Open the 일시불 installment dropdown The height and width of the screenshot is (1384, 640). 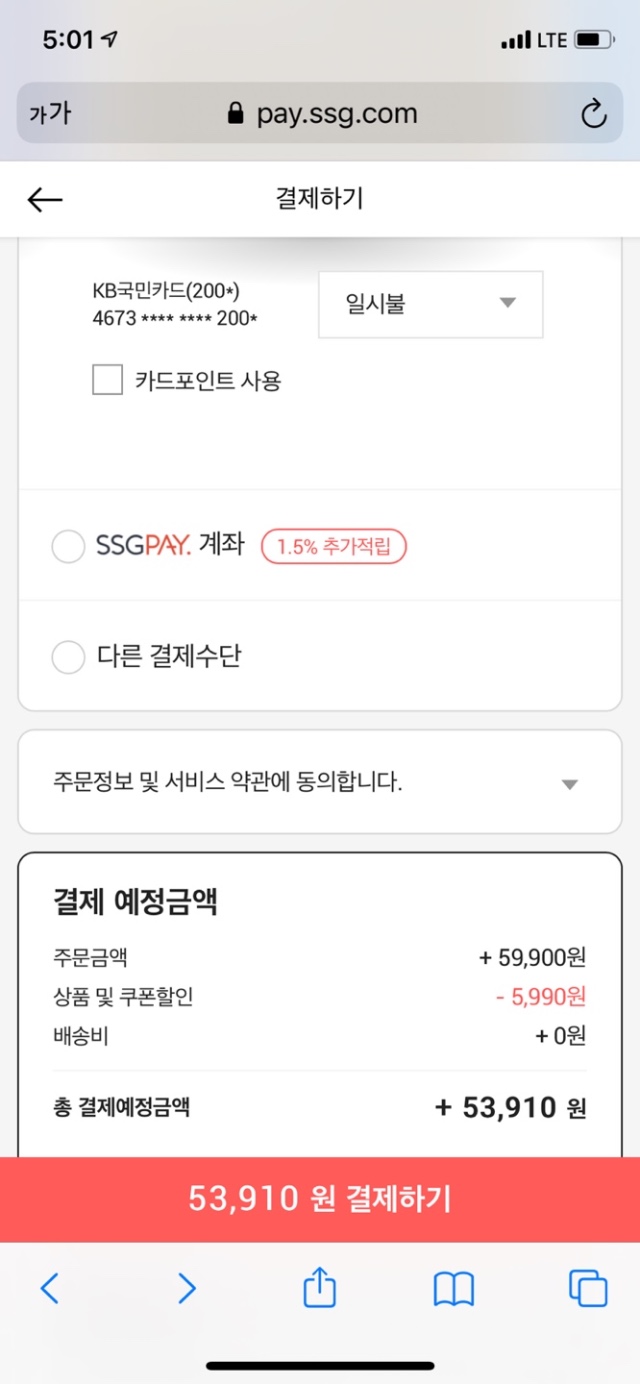point(430,304)
